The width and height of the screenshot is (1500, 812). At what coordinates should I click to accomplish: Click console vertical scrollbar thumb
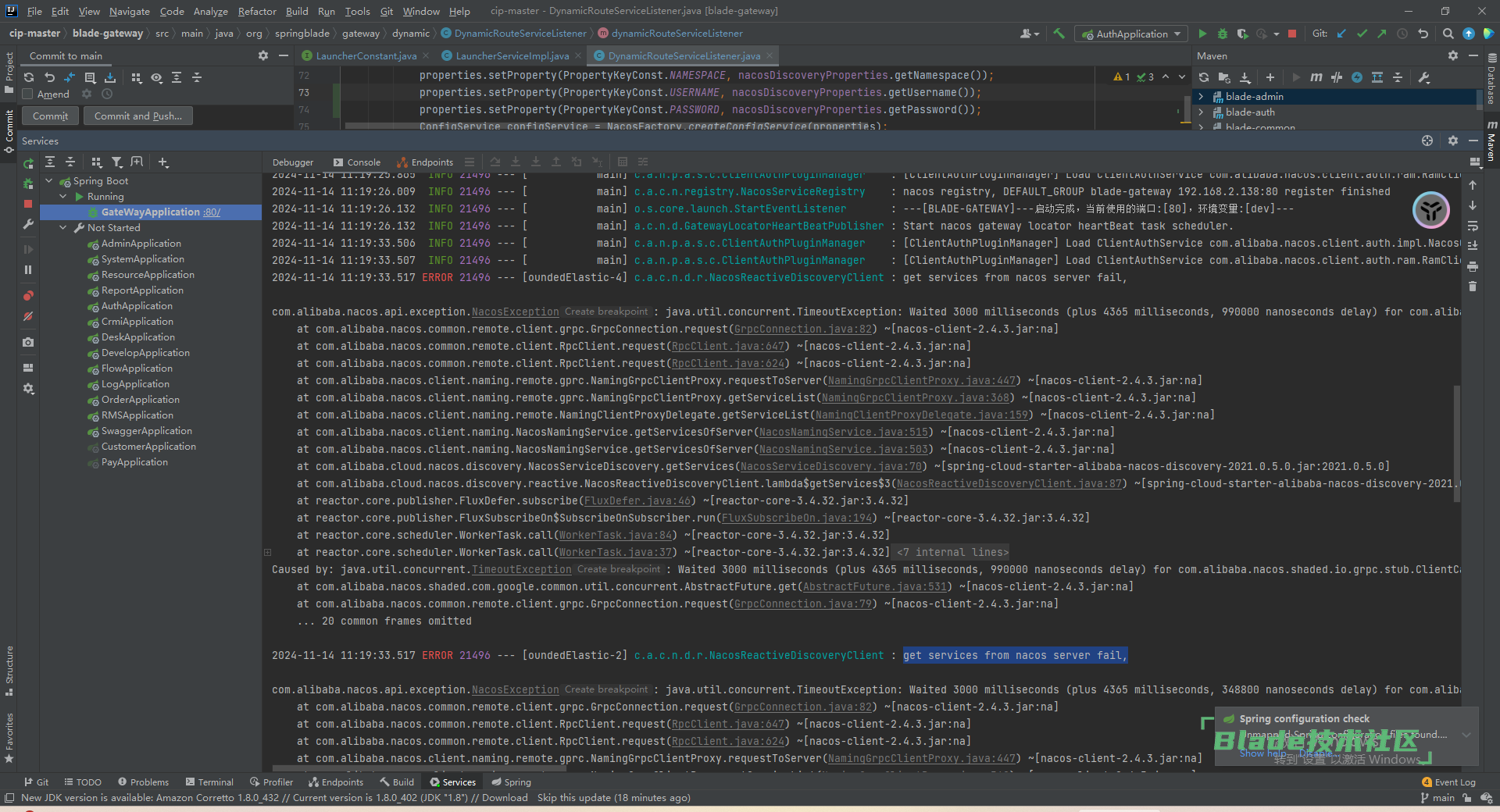pos(1457,445)
